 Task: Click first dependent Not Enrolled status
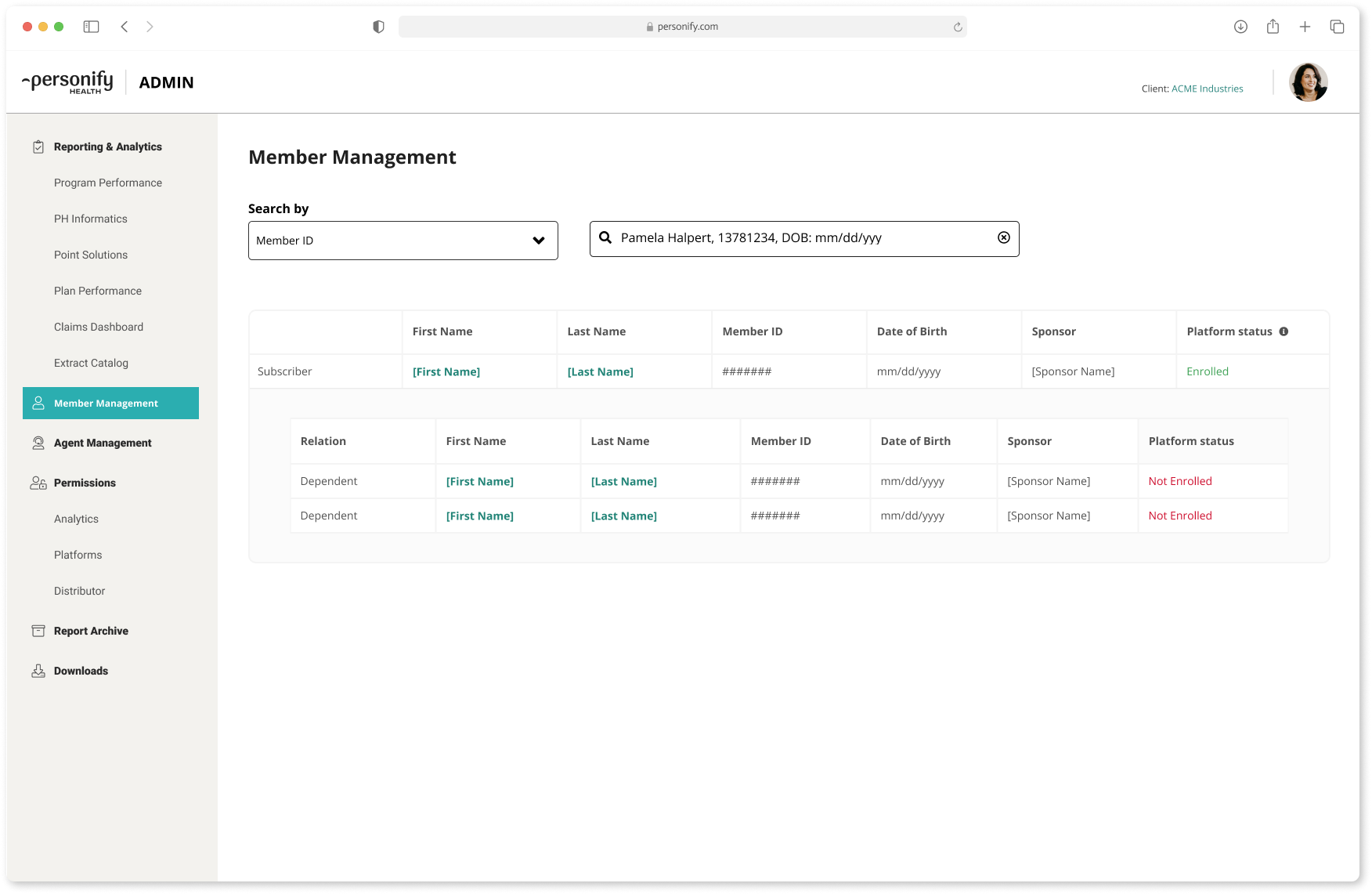(1180, 481)
